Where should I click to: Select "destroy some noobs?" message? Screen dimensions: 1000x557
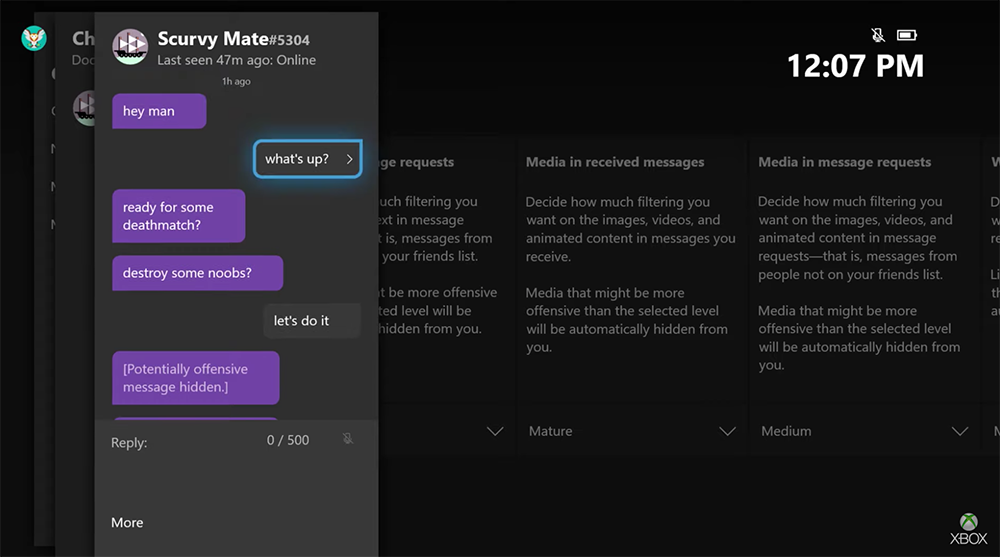coord(198,273)
